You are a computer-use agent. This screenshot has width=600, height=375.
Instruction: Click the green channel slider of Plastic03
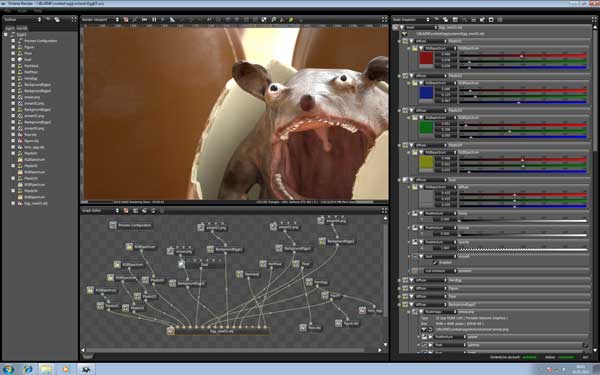click(x=523, y=131)
